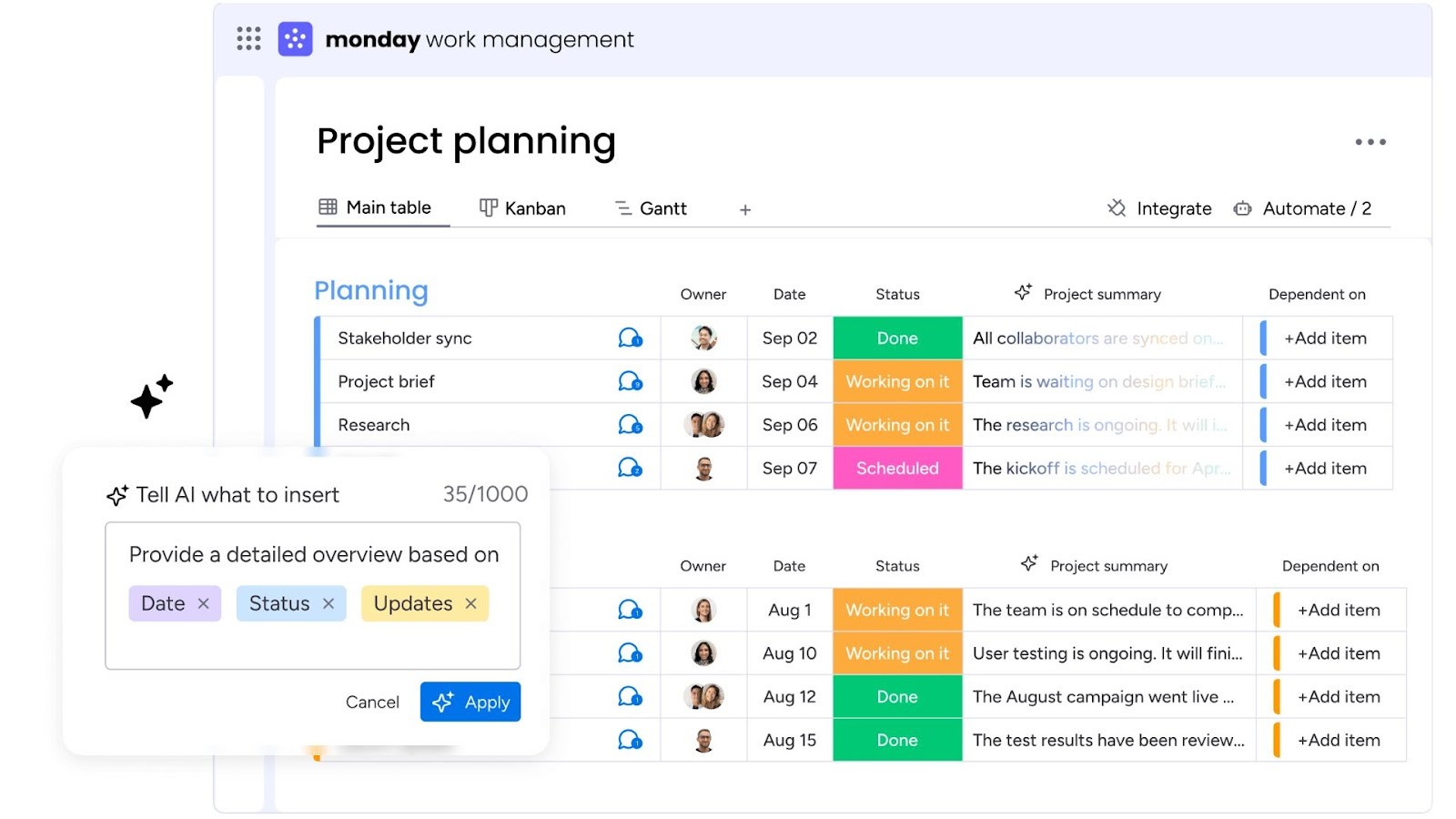Open the Scheduled status dropdown
1456x819 pixels.
tap(897, 468)
